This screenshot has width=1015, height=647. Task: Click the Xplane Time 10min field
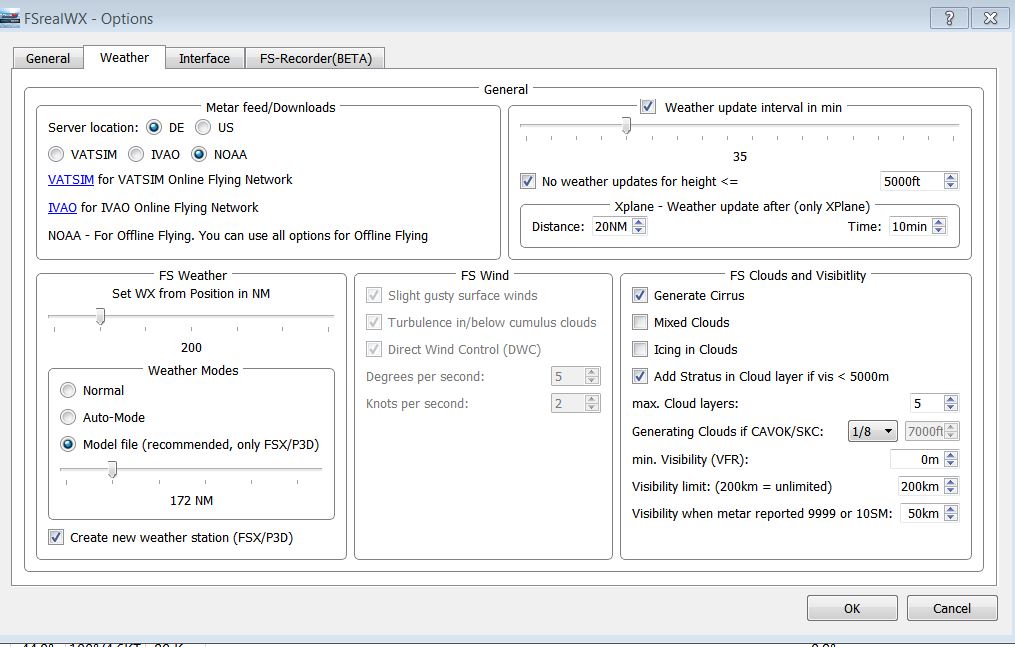(x=910, y=226)
